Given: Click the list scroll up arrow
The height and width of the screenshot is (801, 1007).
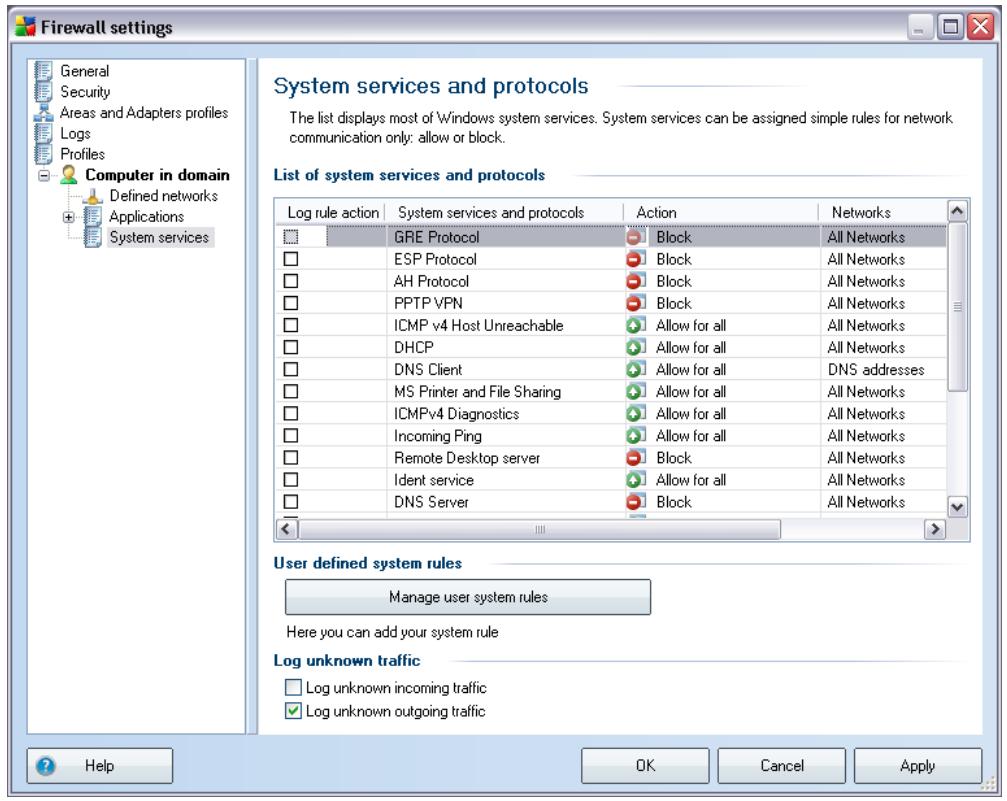Looking at the screenshot, I should [957, 211].
